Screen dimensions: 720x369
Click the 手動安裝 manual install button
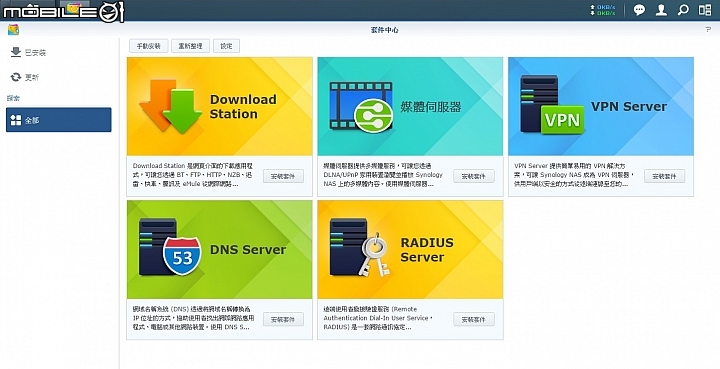pyautogui.click(x=148, y=46)
